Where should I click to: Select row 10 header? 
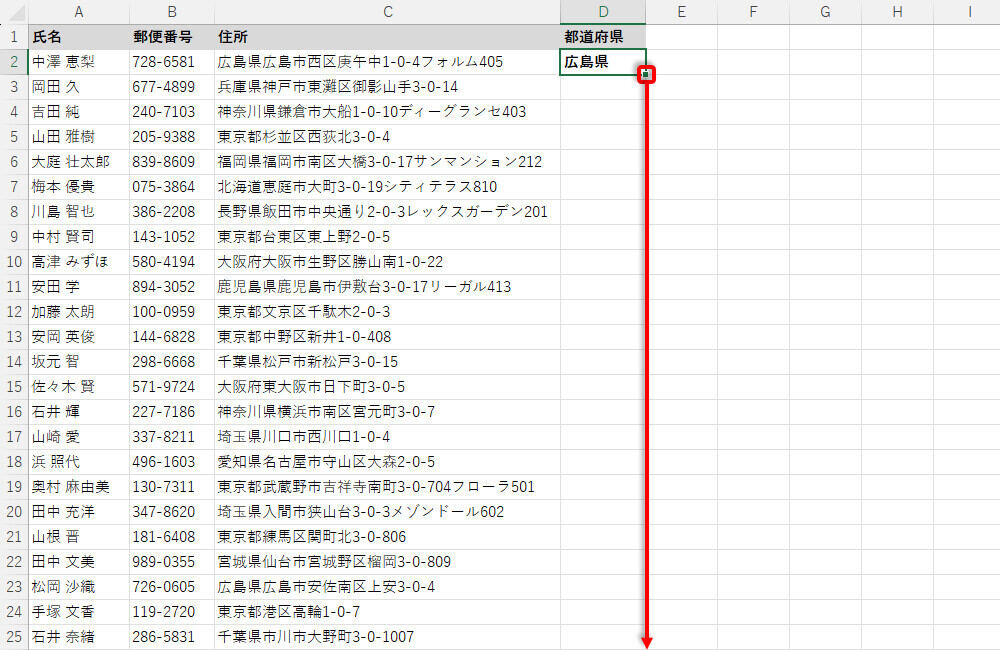14,262
